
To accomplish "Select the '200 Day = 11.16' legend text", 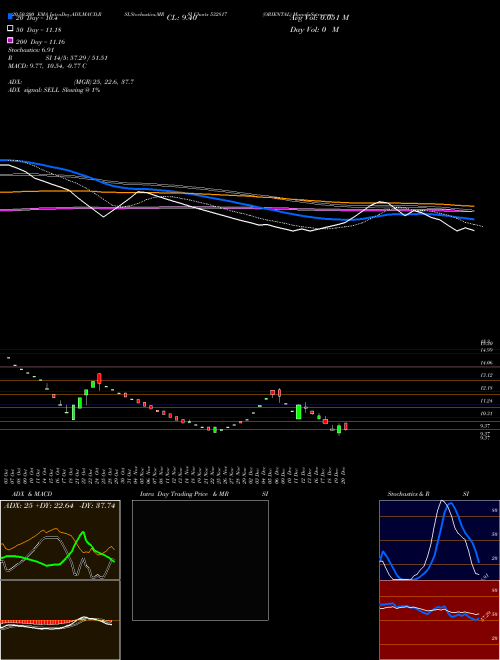I will click(x=40, y=42).
